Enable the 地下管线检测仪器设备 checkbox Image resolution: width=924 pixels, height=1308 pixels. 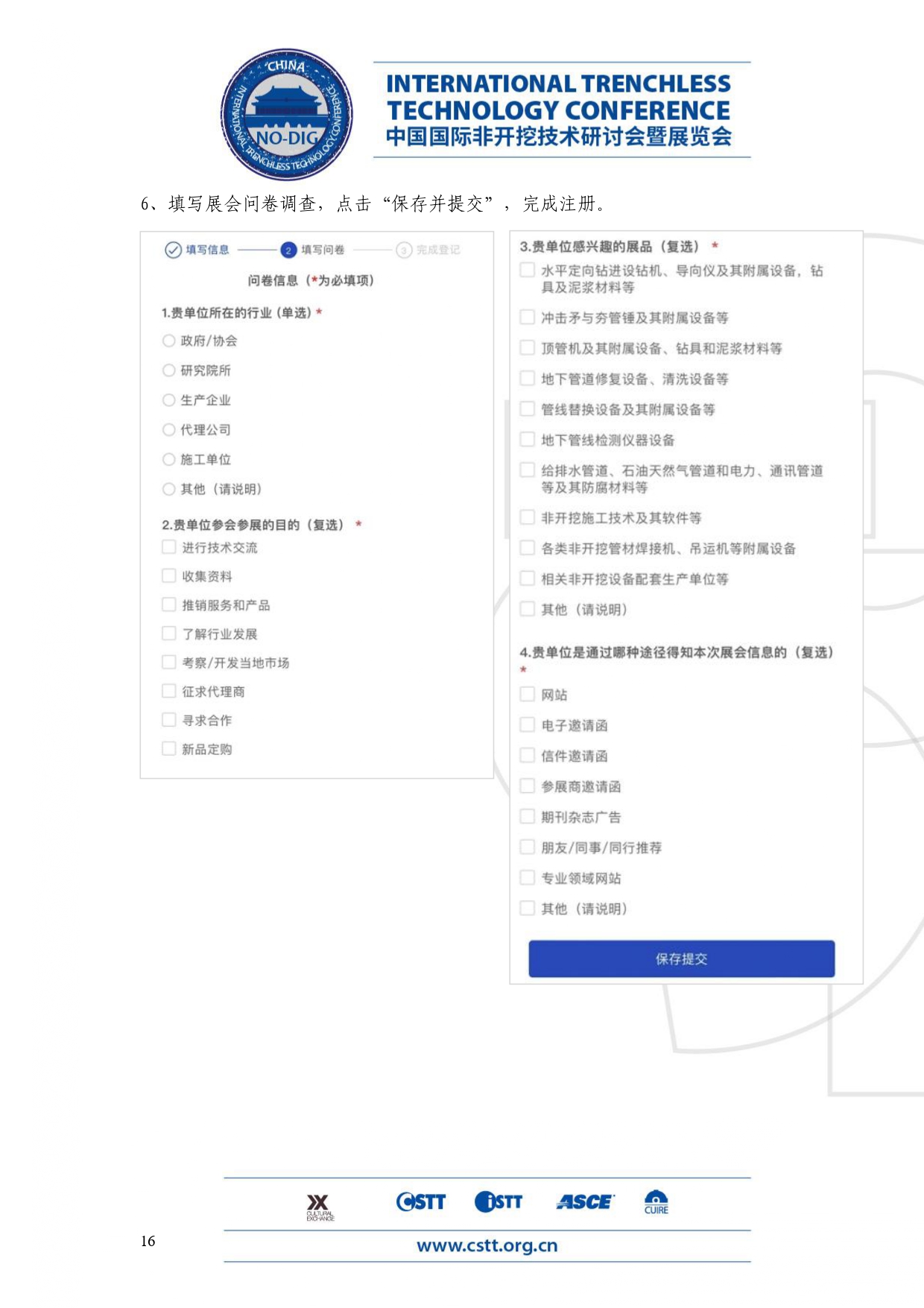(x=527, y=440)
